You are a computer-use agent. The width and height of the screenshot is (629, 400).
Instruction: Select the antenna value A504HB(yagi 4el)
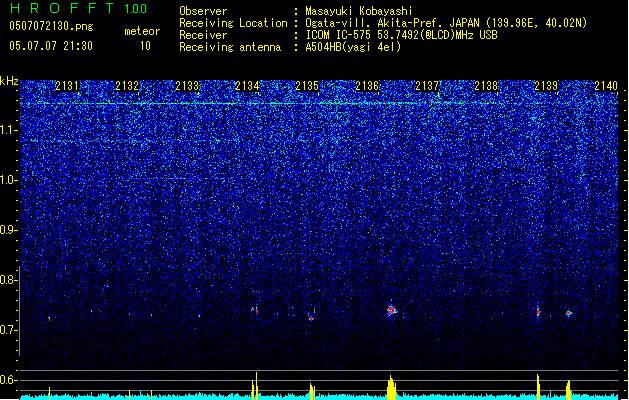click(353, 47)
